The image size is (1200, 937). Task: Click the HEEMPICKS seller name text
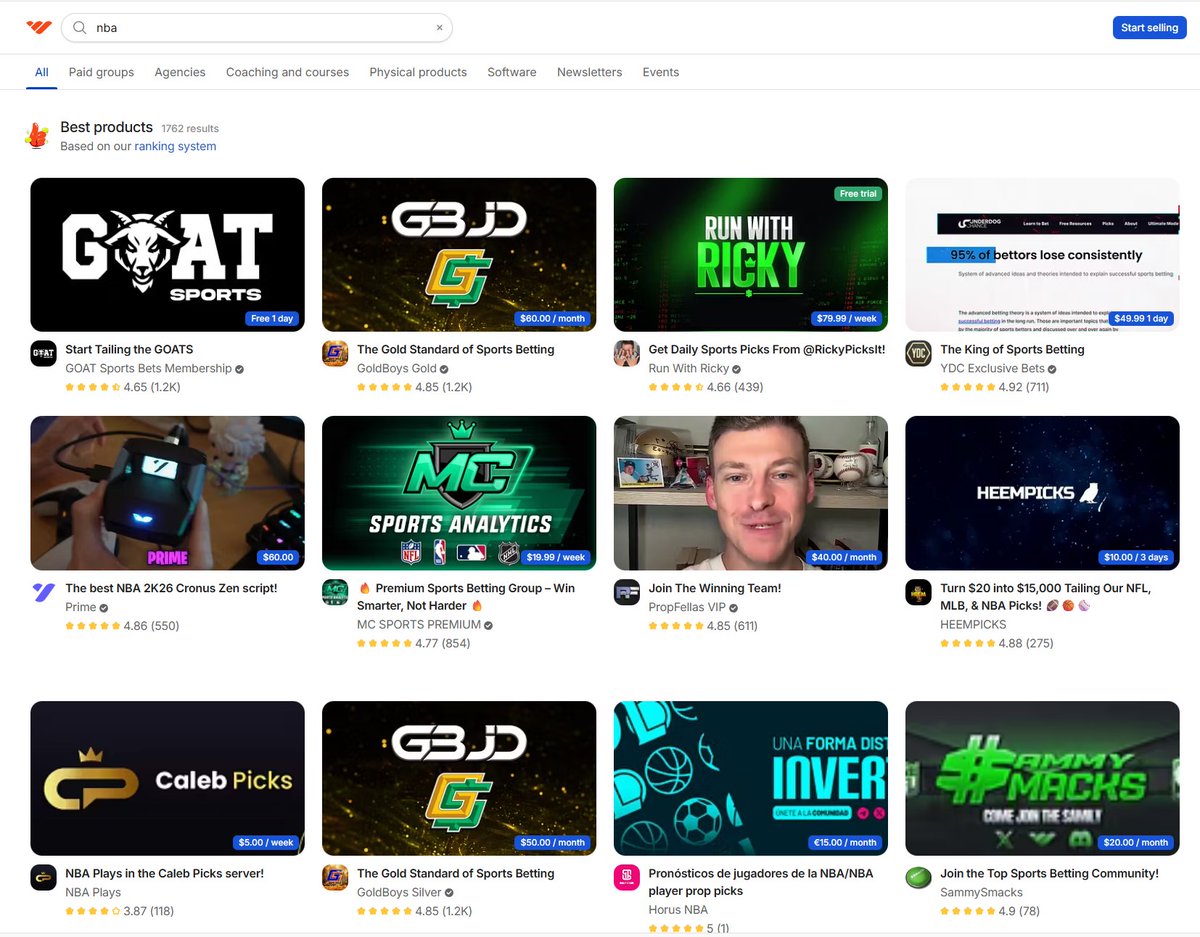click(x=973, y=624)
